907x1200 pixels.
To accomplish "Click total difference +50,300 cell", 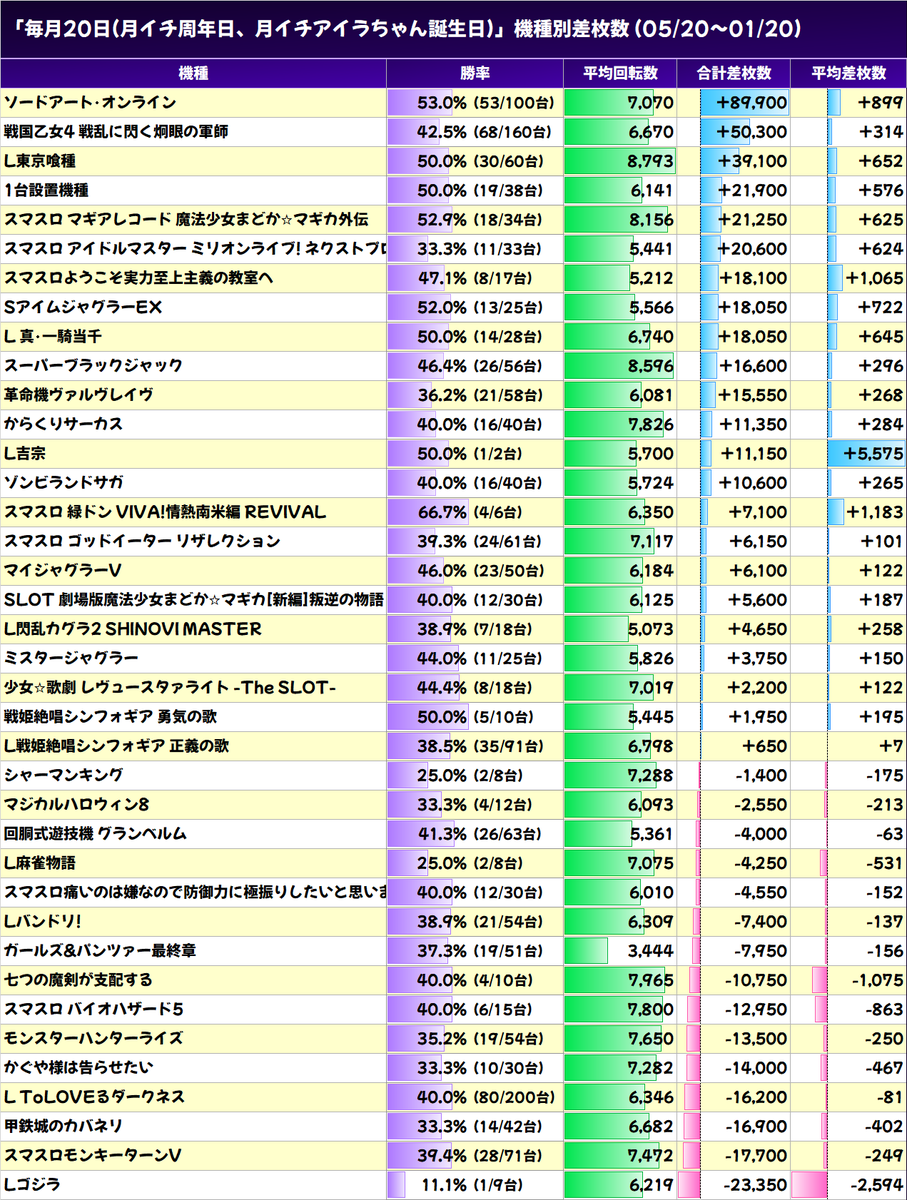I will [735, 132].
